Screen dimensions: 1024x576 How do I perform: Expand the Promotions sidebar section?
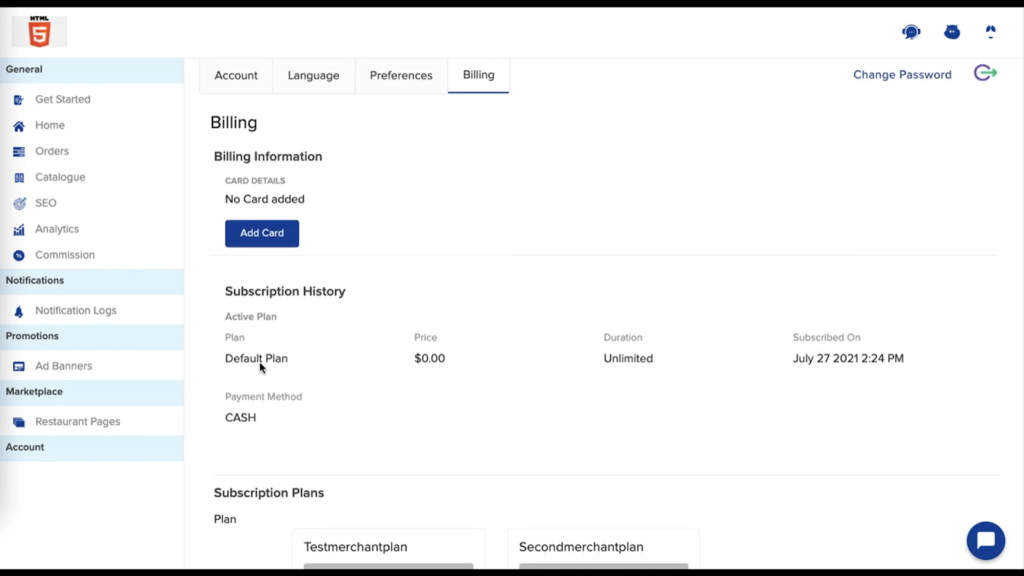tap(30, 336)
